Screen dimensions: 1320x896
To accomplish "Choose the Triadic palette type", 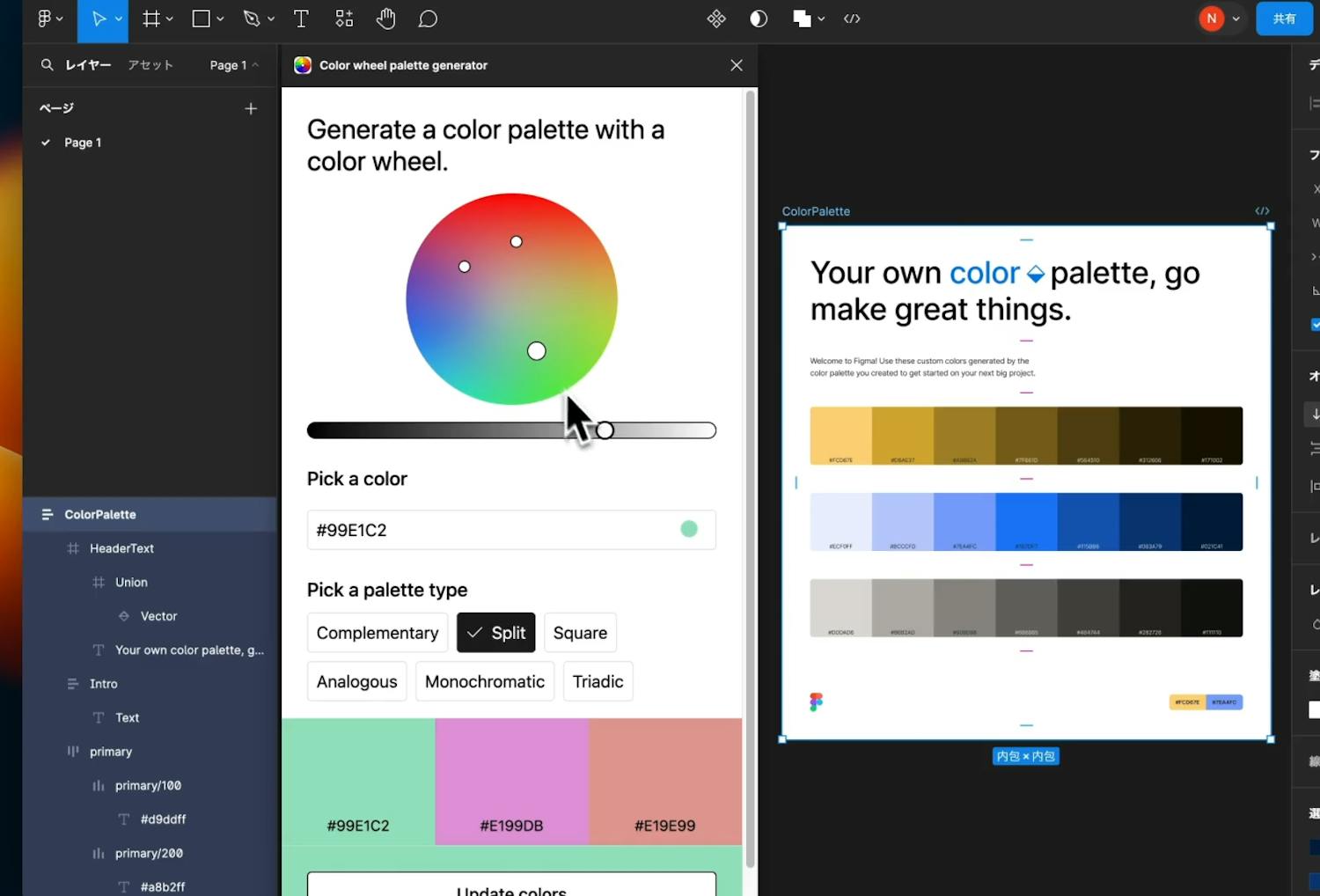I will [x=598, y=681].
